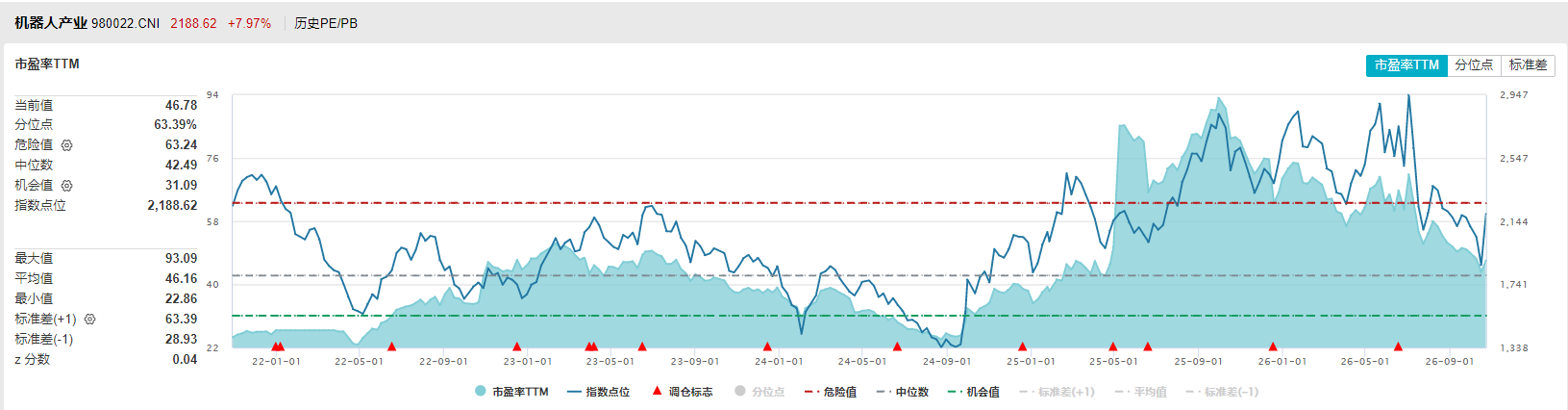
Task: Open settings gear next to 危险值
Action: pos(66,145)
